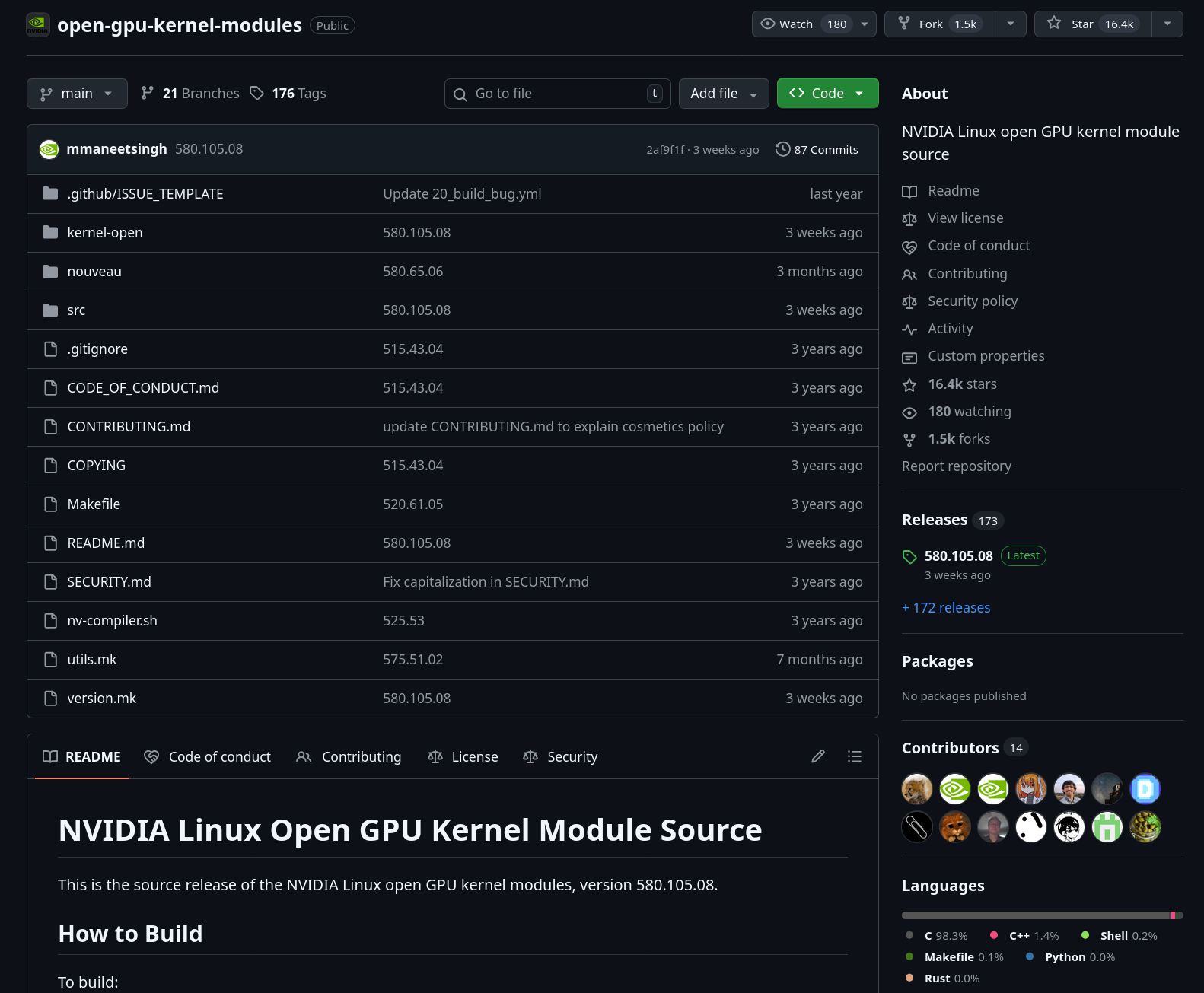Fork the repository

tap(940, 24)
